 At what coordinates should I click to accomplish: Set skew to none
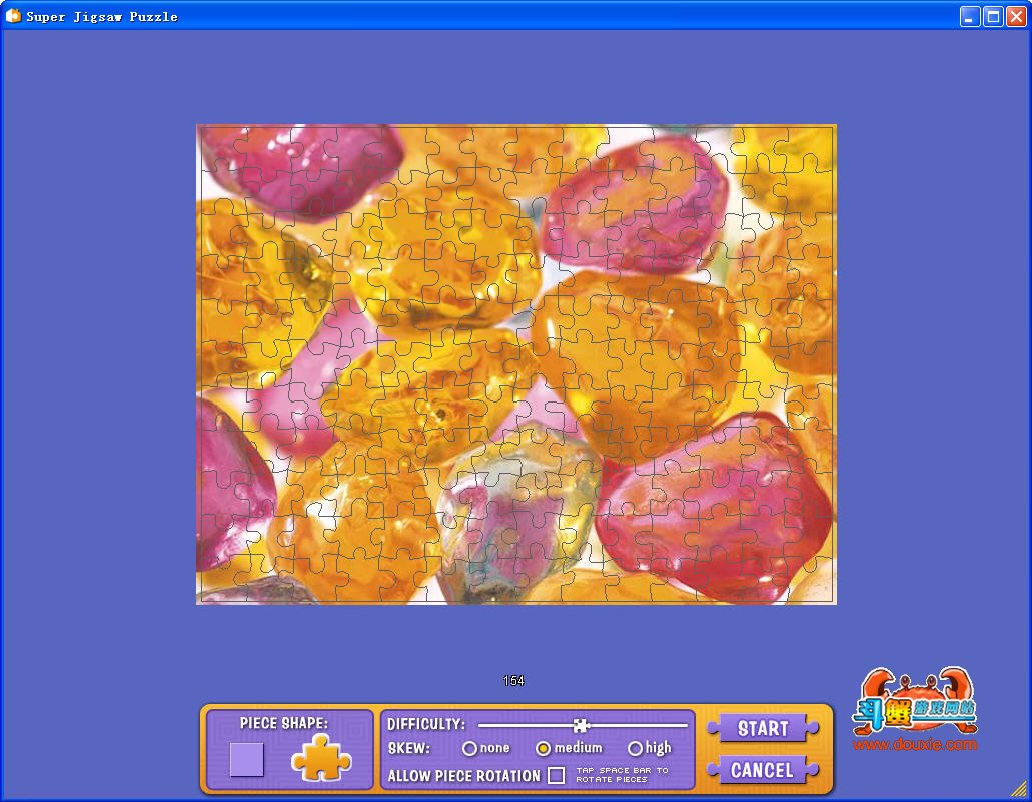(469, 748)
